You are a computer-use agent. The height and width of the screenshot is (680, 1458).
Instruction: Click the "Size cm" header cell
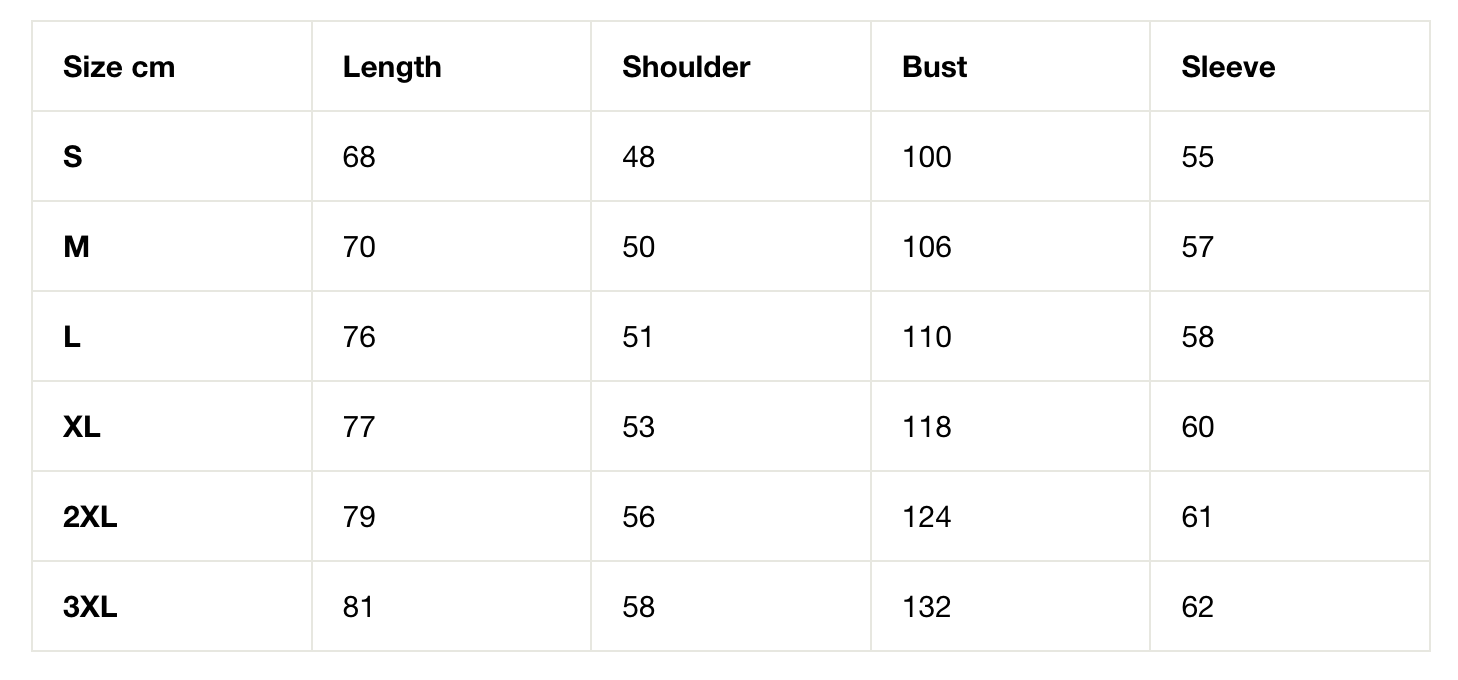point(119,67)
